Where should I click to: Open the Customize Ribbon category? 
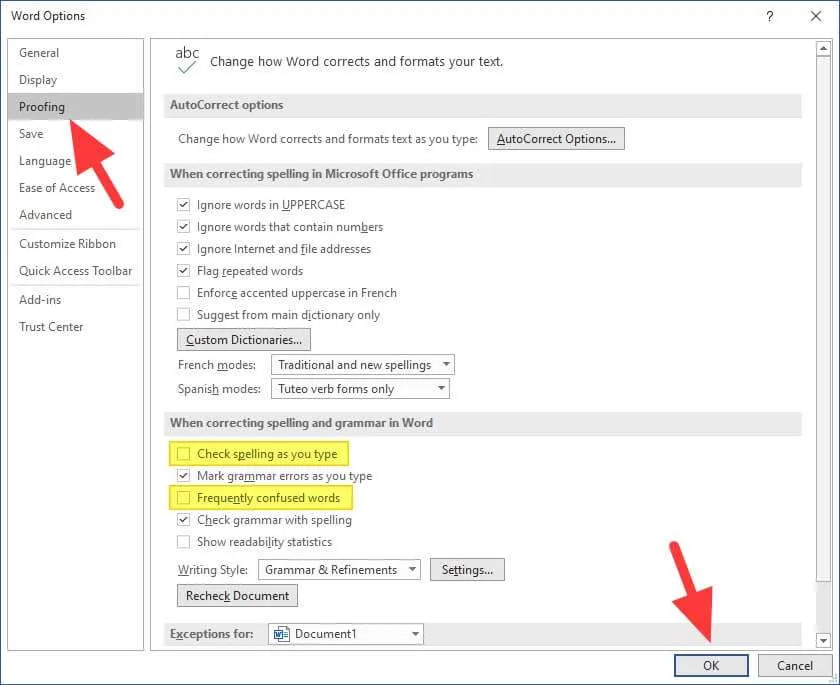(68, 244)
